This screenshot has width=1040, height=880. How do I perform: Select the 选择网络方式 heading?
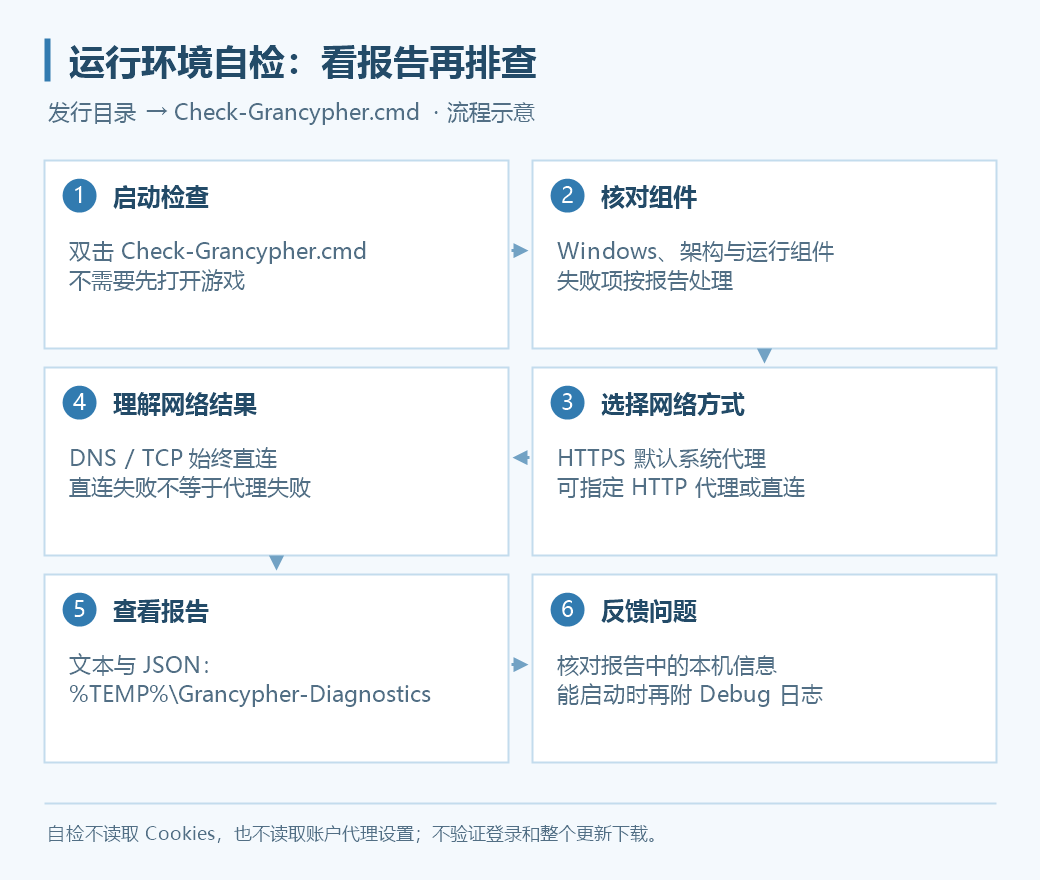pos(673,404)
